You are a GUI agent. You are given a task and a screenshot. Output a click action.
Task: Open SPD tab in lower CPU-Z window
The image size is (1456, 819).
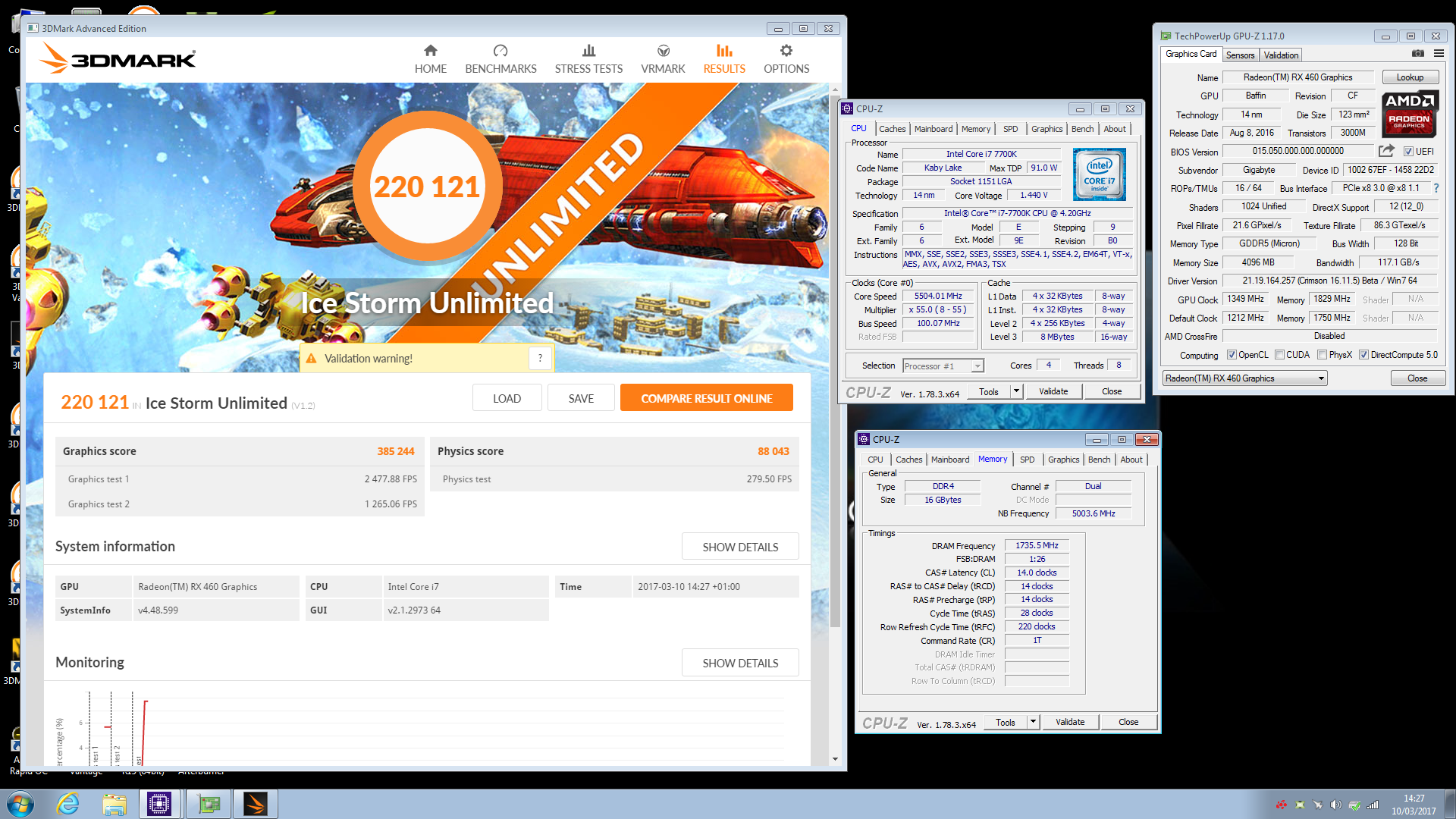(1027, 460)
